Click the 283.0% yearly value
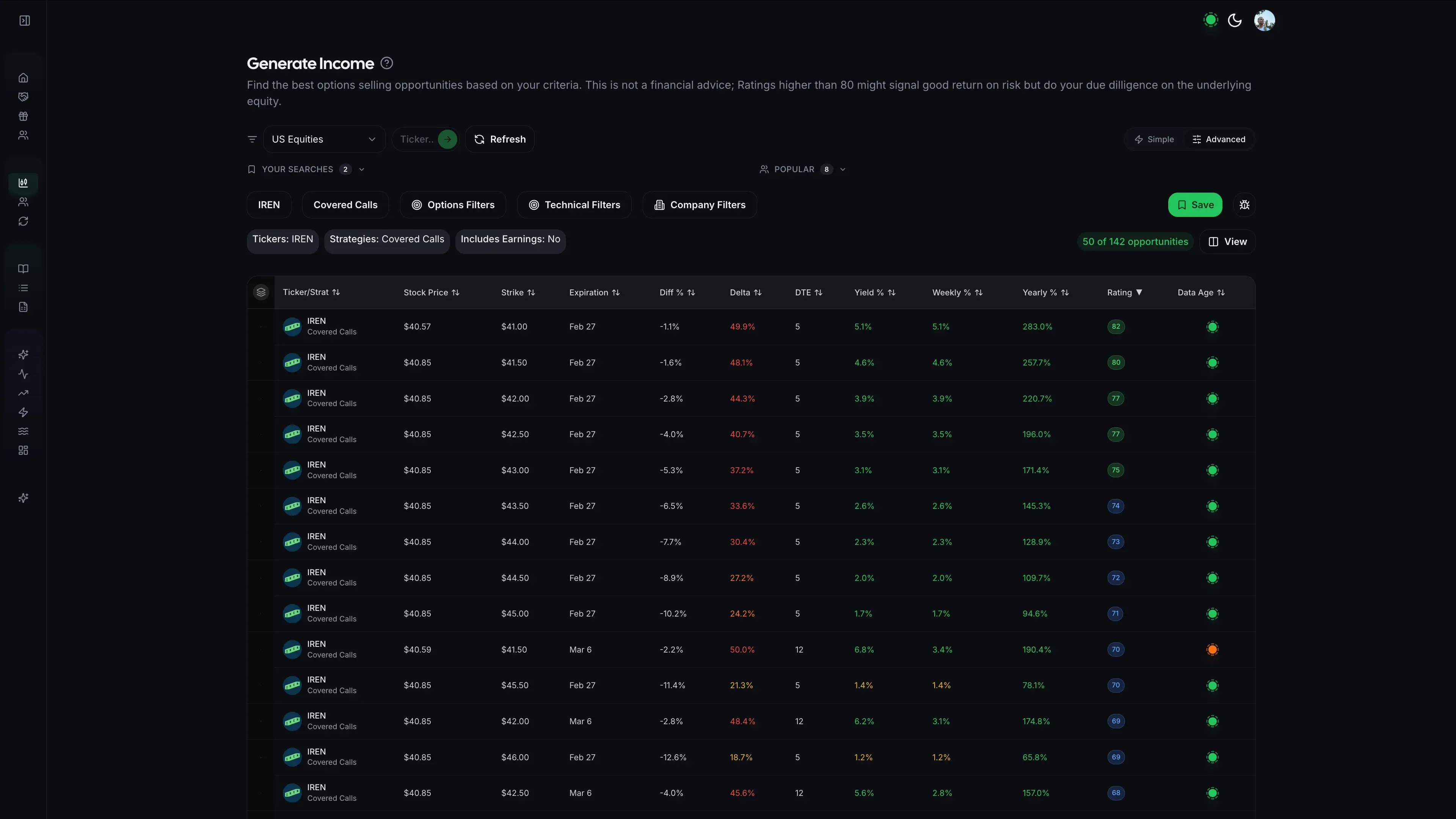Viewport: 1456px width, 819px height. pos(1037,327)
